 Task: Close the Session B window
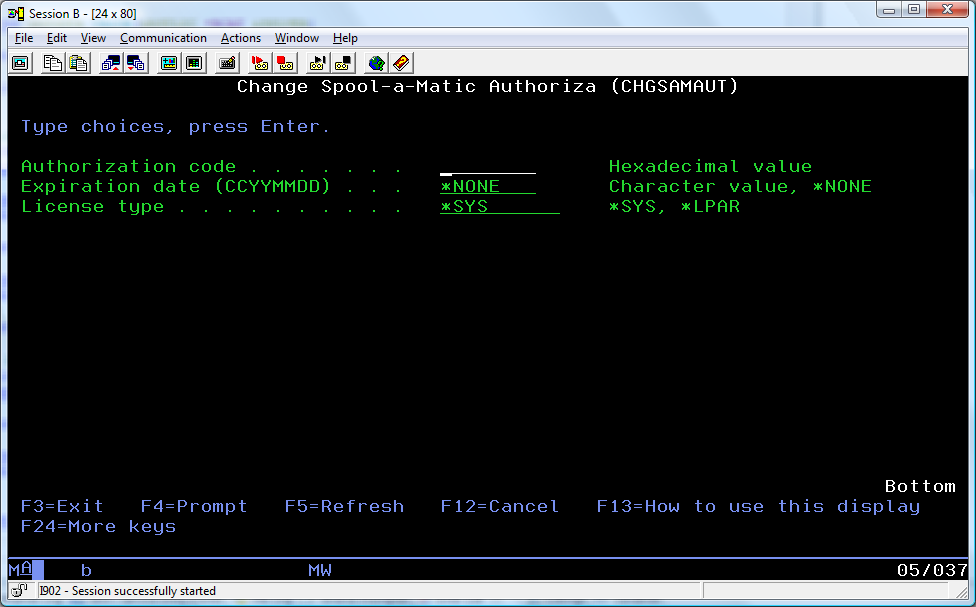click(947, 10)
